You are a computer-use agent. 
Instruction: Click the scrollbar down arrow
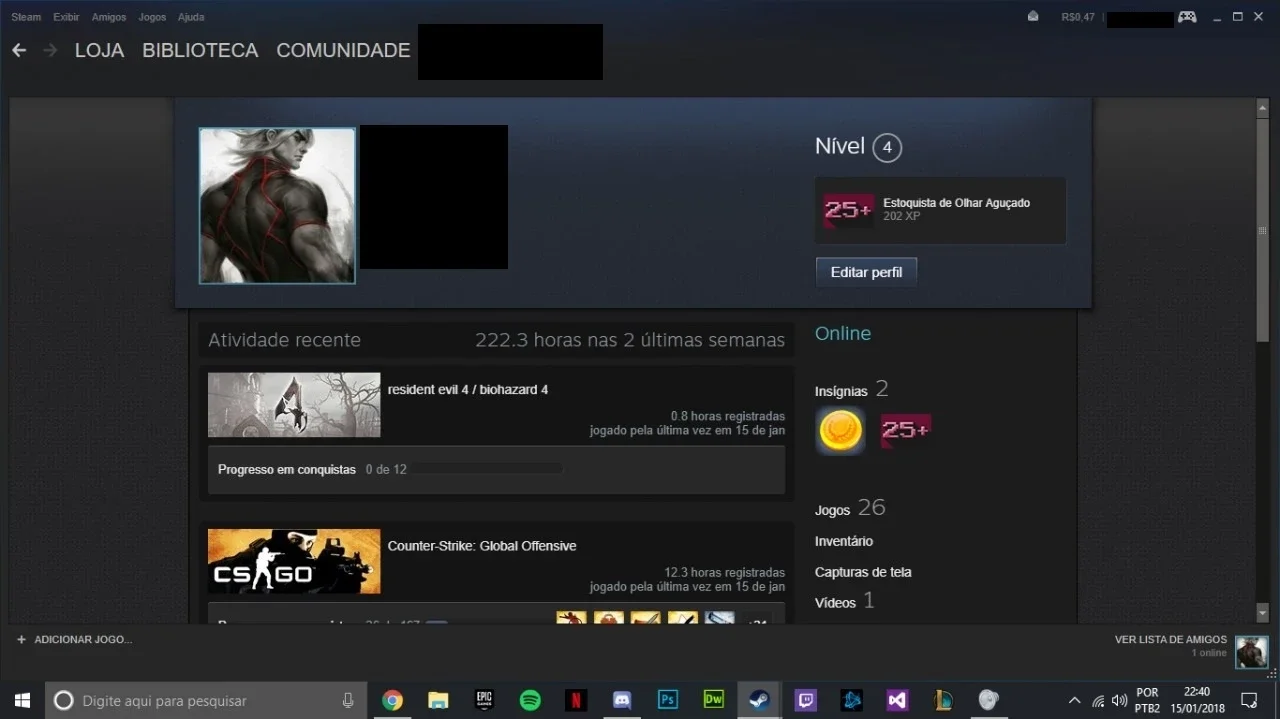pos(1262,612)
